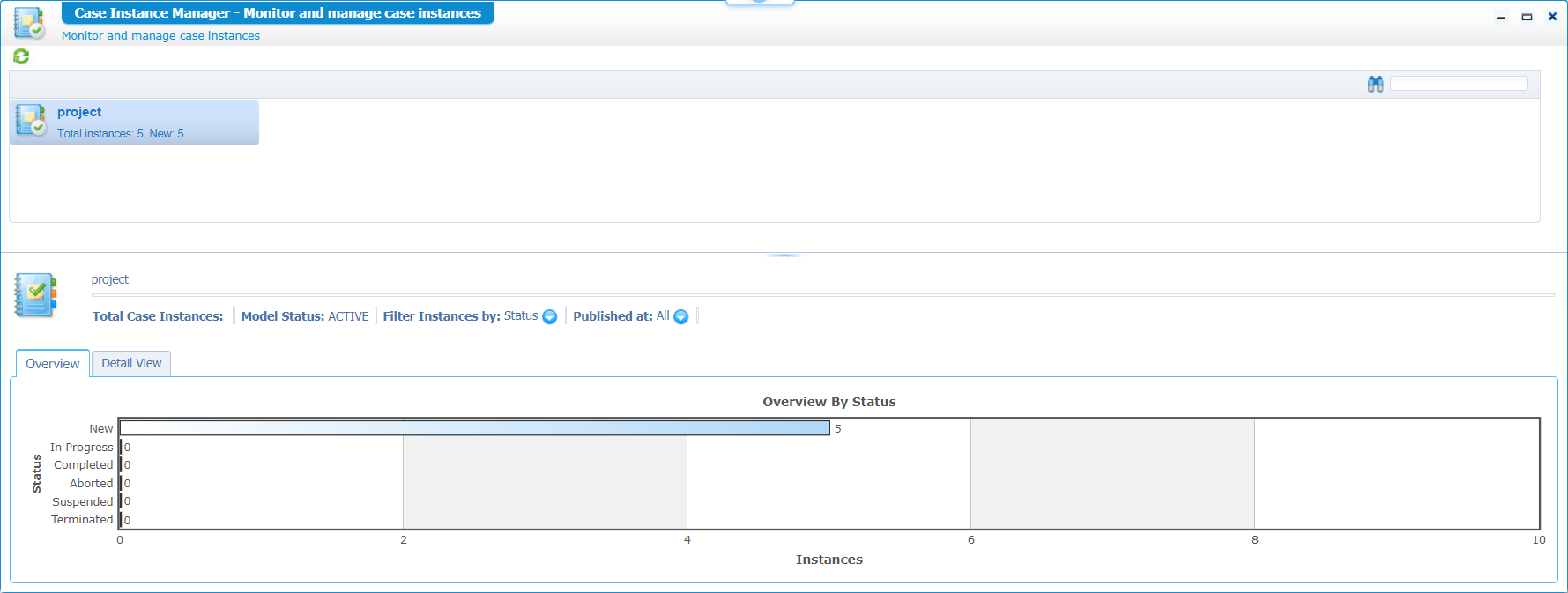Image resolution: width=1568 pixels, height=593 pixels.
Task: Click the blue New status bar in chart
Action: pyautogui.click(x=474, y=428)
